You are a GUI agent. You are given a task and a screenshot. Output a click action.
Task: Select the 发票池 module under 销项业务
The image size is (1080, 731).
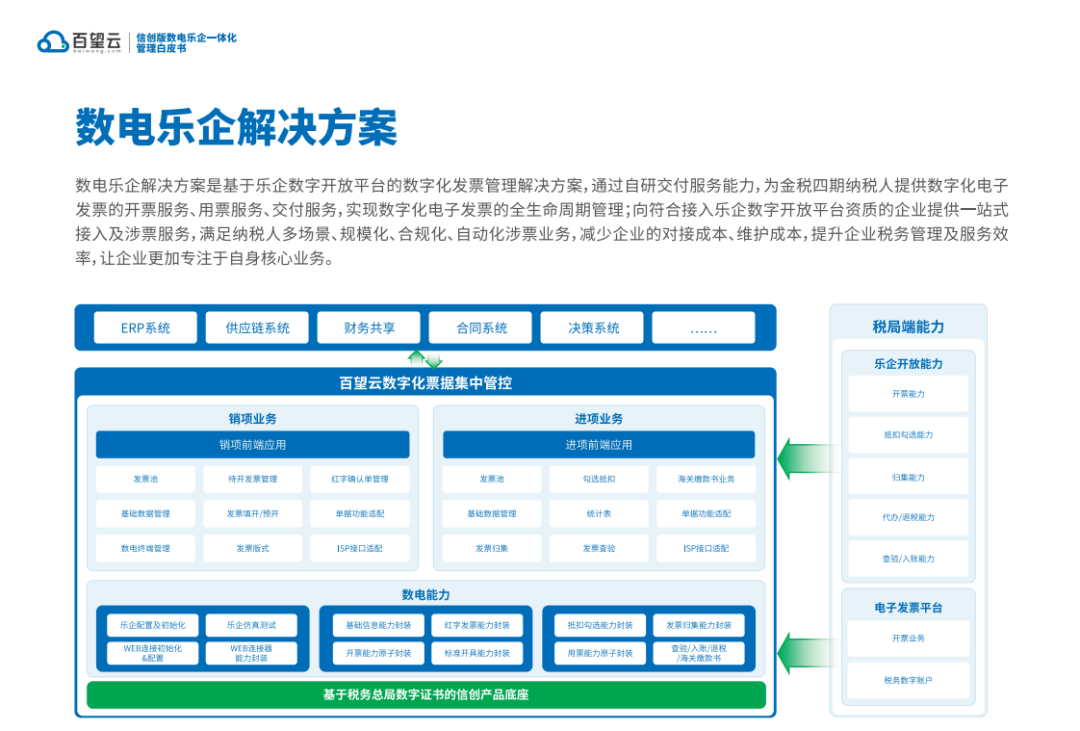tap(144, 479)
